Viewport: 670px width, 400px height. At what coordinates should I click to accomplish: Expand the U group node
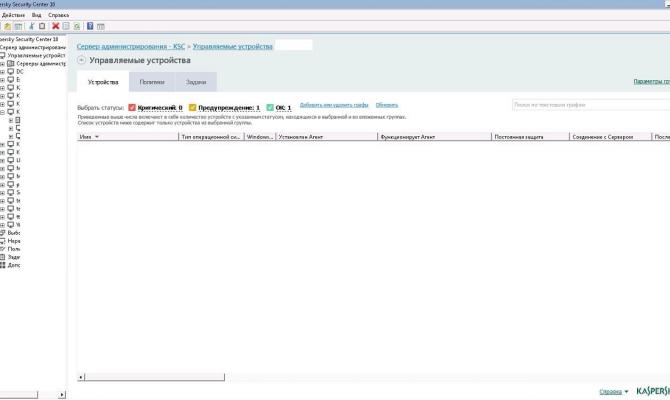point(3,160)
